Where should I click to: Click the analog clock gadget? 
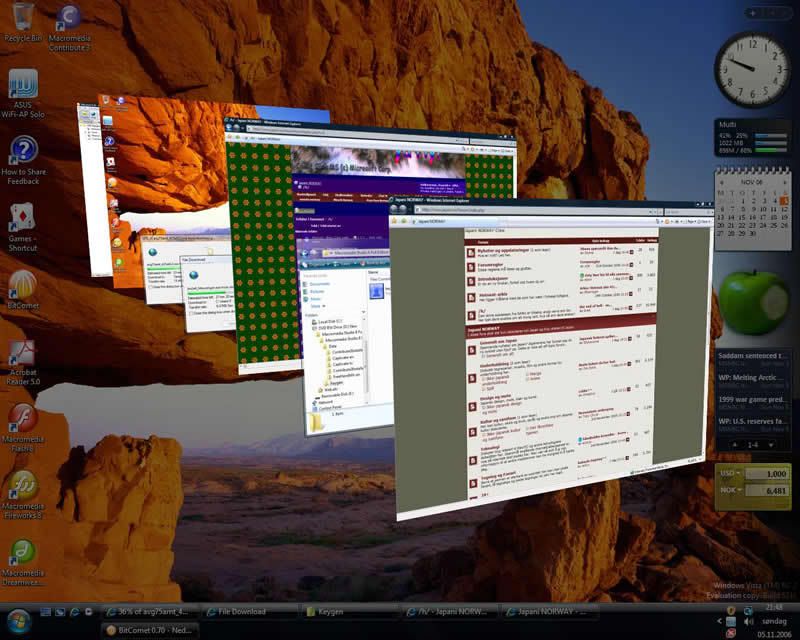752,69
